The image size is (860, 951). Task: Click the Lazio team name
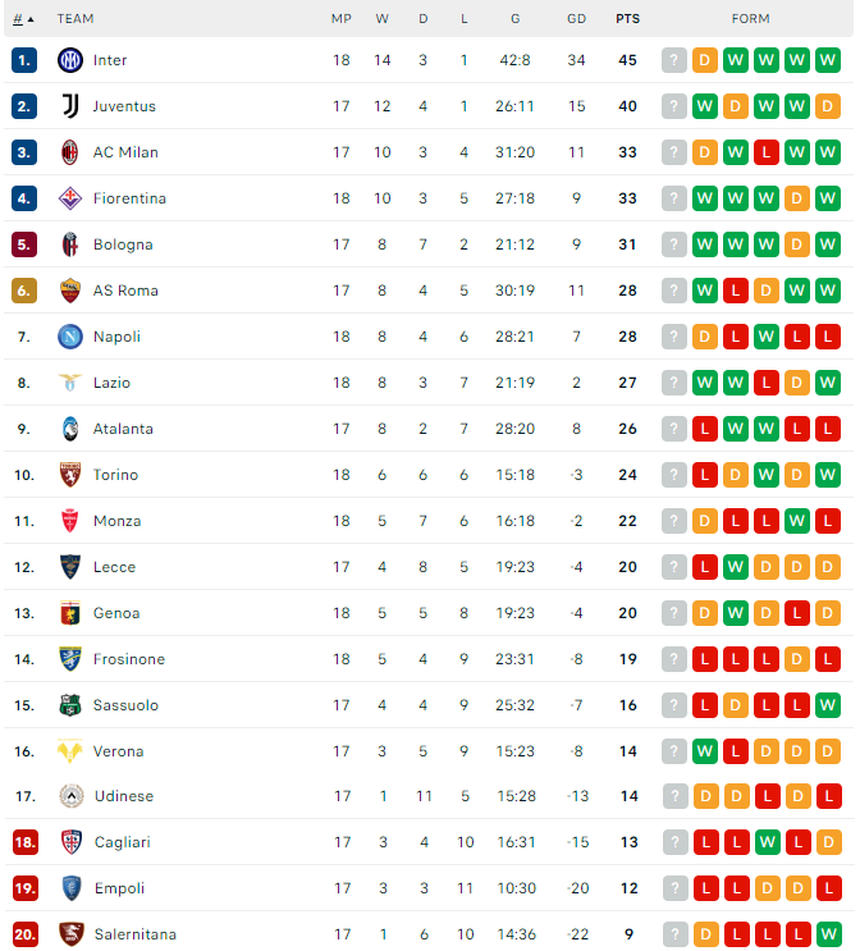112,383
